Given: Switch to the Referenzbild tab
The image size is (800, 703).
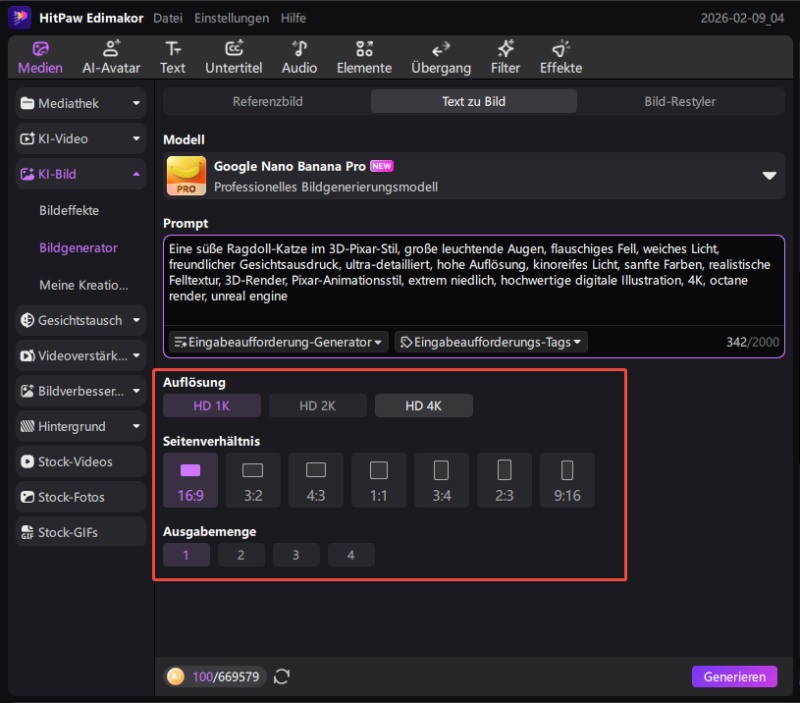Looking at the screenshot, I should (x=267, y=102).
